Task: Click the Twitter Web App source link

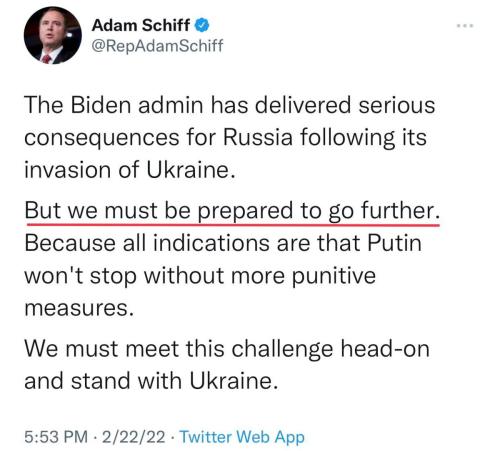Action: 242,437
